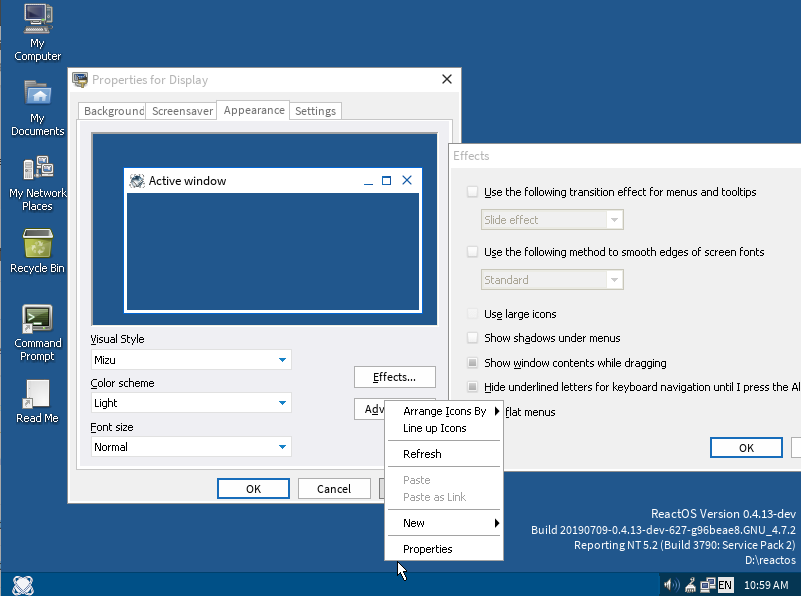The height and width of the screenshot is (596, 801).
Task: Select the My Documents desktop icon
Action: point(37,108)
